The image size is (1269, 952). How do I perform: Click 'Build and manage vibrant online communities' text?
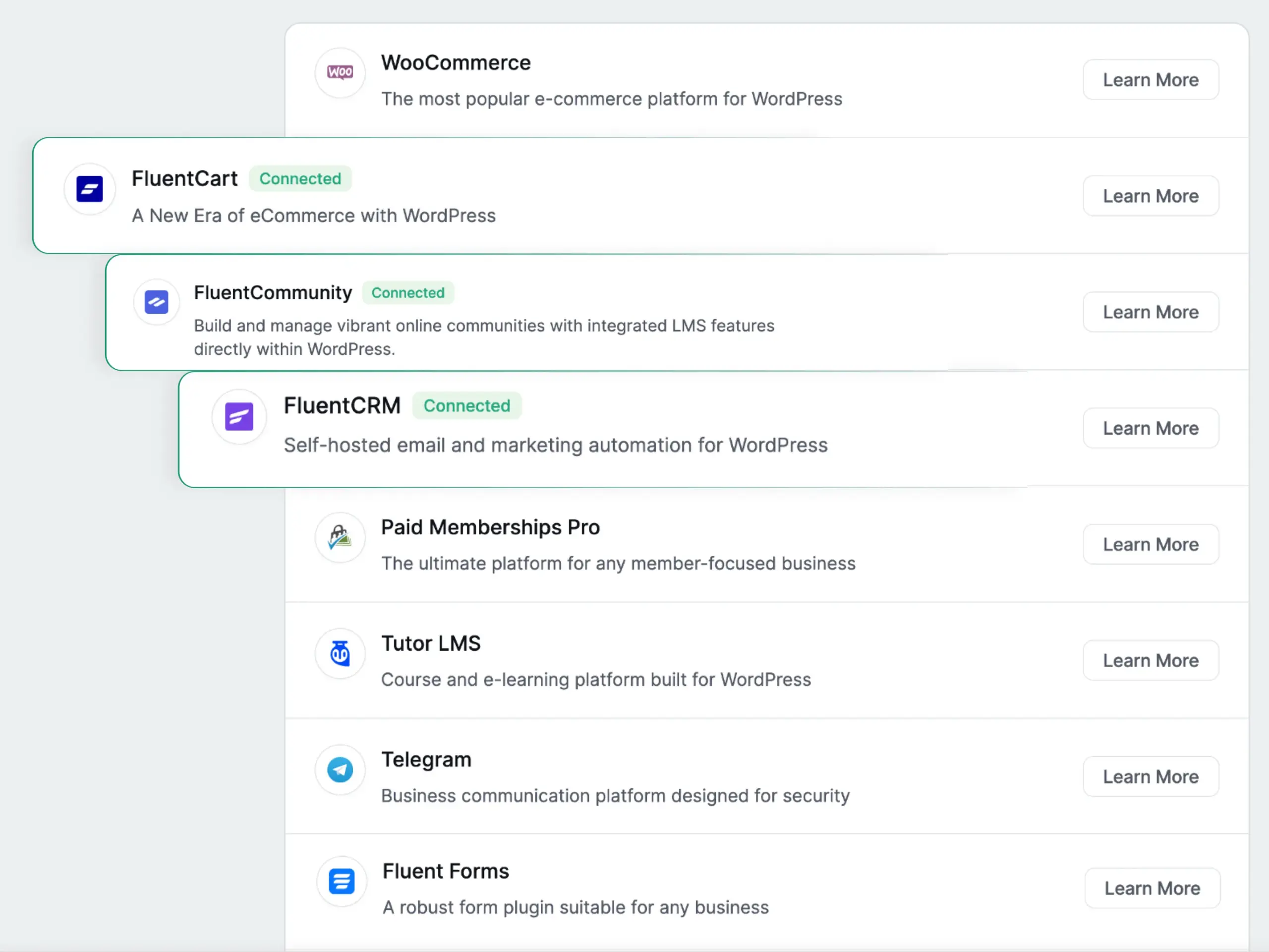484,337
